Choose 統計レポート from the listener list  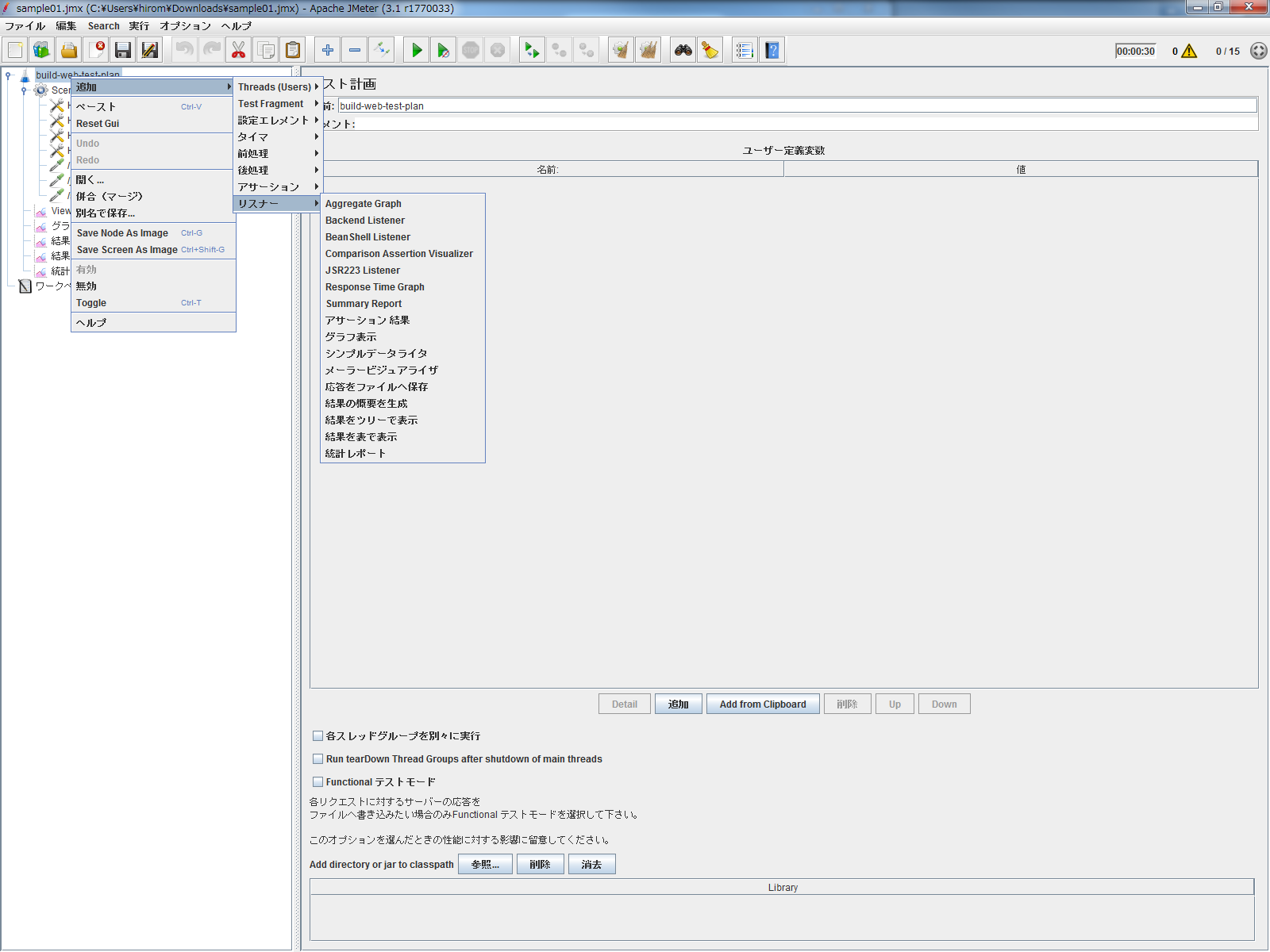tap(402, 454)
